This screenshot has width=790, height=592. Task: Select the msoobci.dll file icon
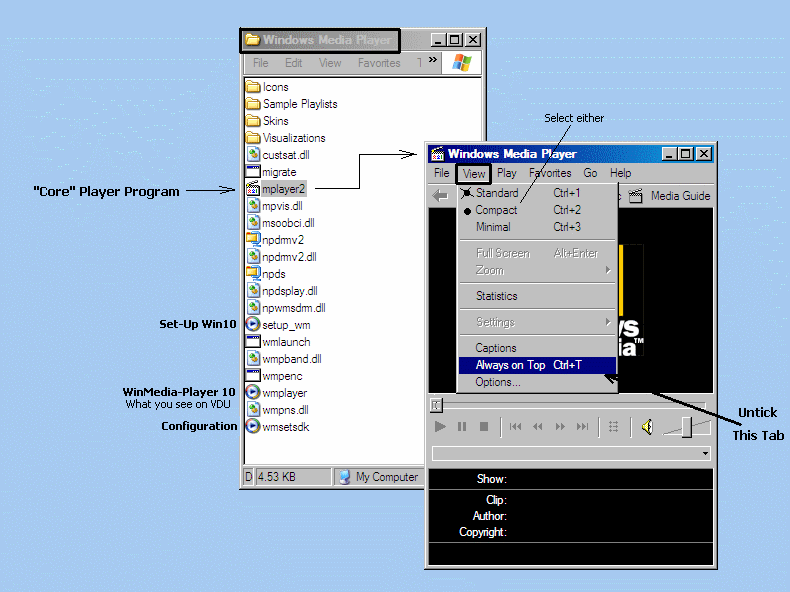click(x=253, y=223)
